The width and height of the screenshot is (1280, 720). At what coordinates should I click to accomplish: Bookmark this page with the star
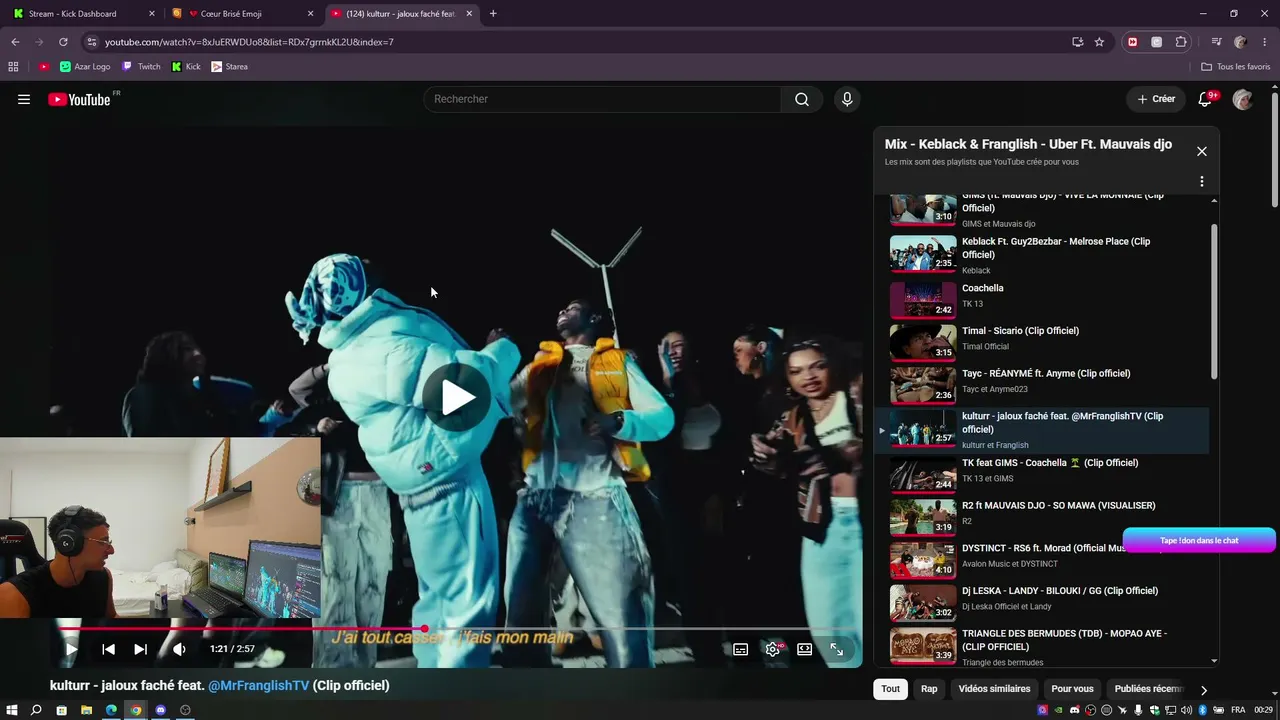point(1099,42)
